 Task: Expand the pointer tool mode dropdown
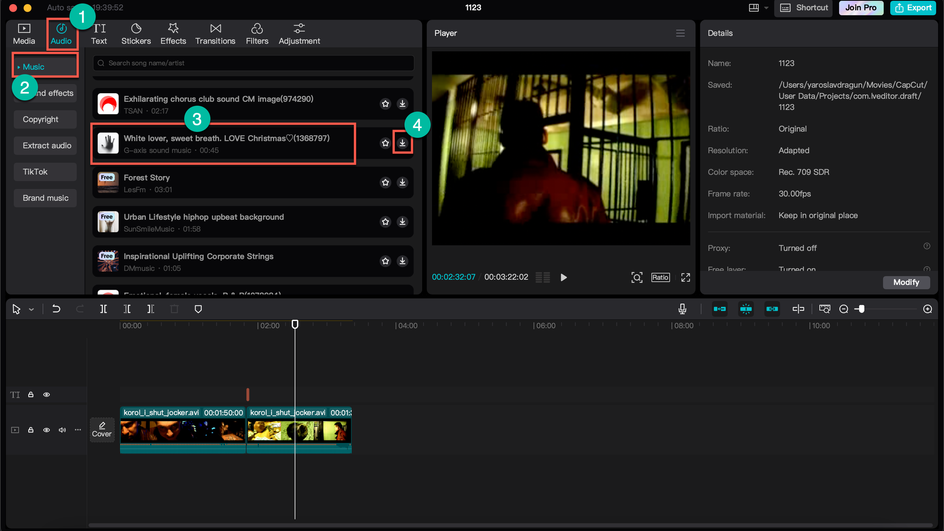click(x=31, y=309)
